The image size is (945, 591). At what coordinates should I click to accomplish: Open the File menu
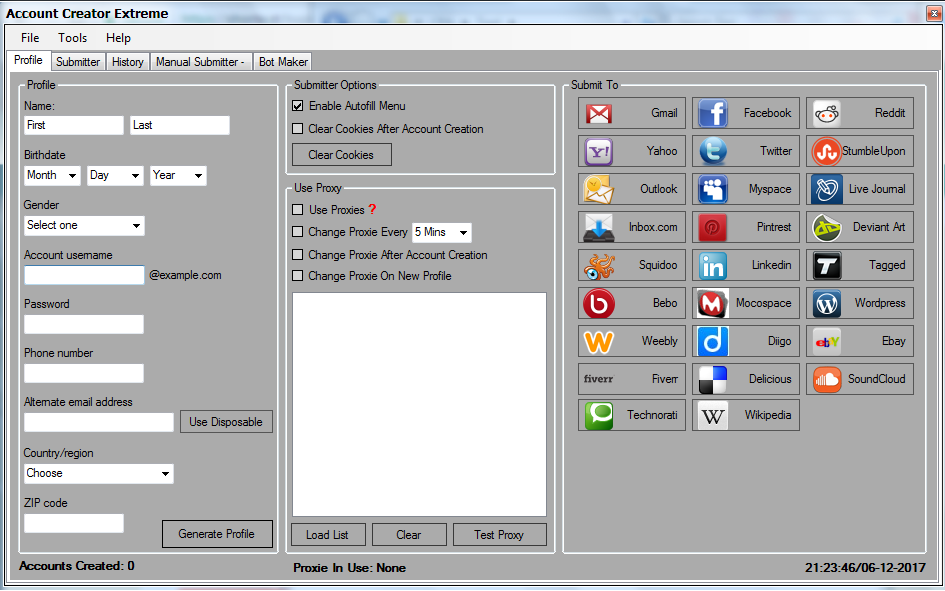[30, 38]
